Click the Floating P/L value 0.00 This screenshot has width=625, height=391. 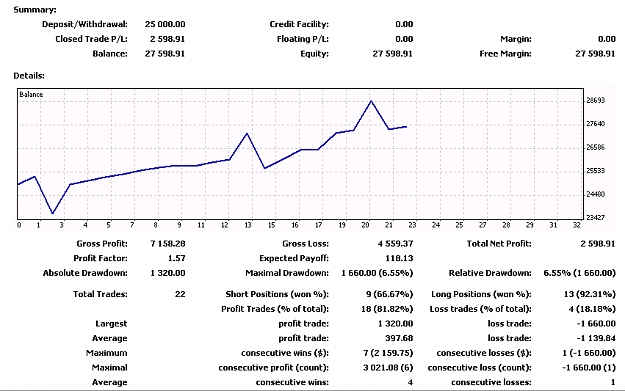point(404,39)
